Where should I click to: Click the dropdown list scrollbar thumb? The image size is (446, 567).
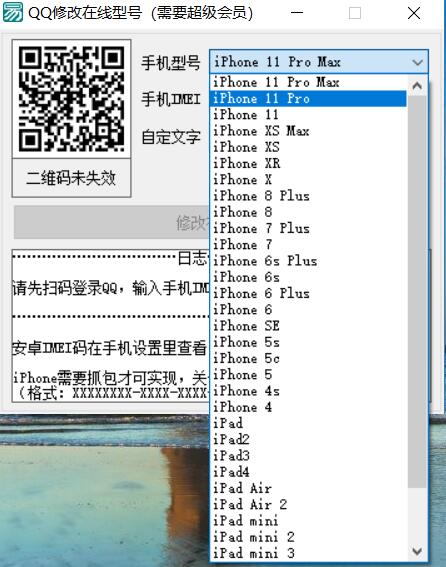pyautogui.click(x=417, y=291)
